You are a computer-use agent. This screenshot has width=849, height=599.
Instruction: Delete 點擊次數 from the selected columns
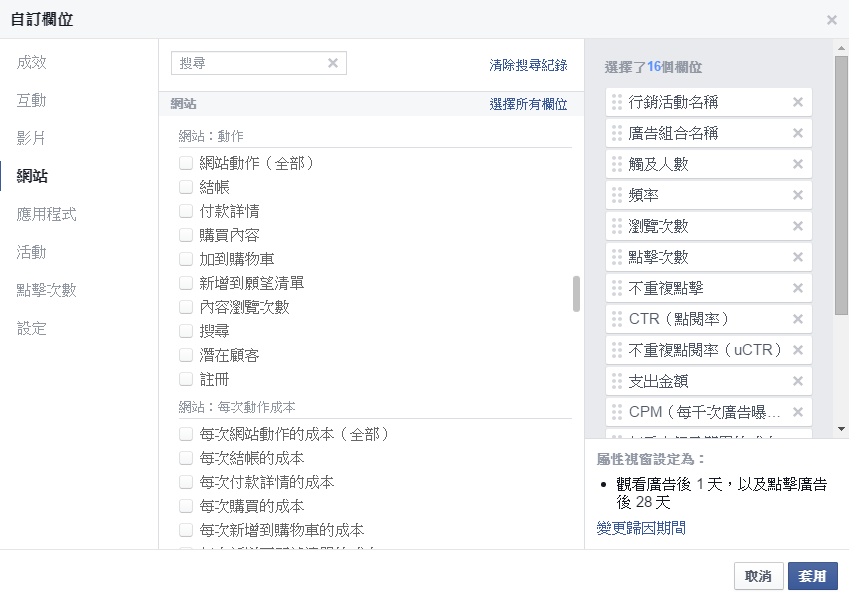tap(797, 257)
